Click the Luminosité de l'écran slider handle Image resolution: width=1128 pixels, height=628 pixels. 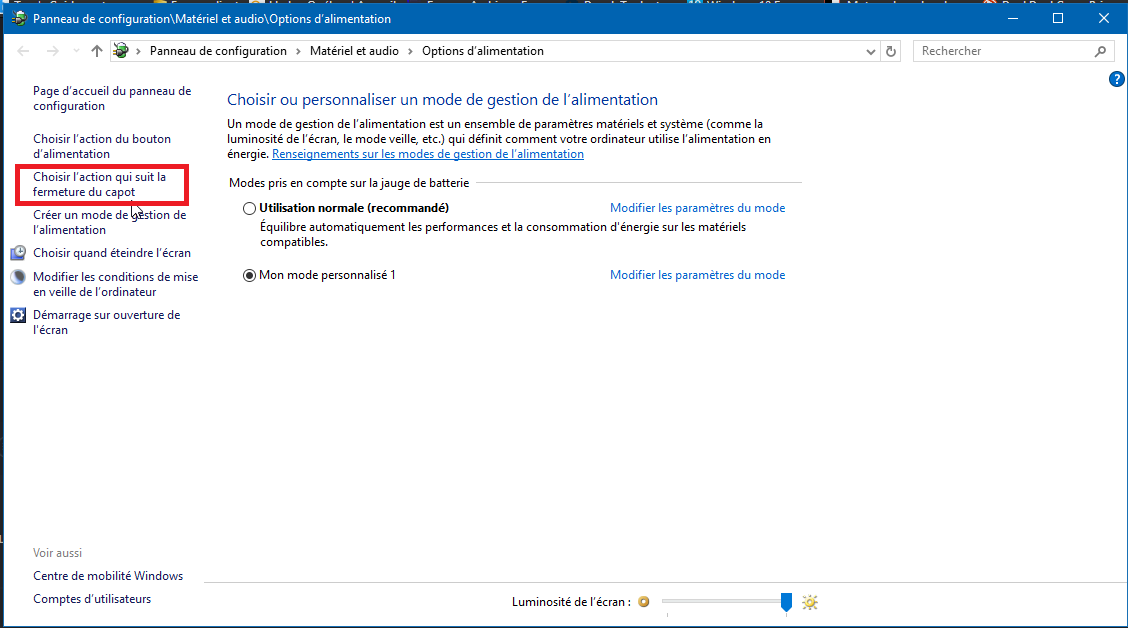[x=786, y=601]
